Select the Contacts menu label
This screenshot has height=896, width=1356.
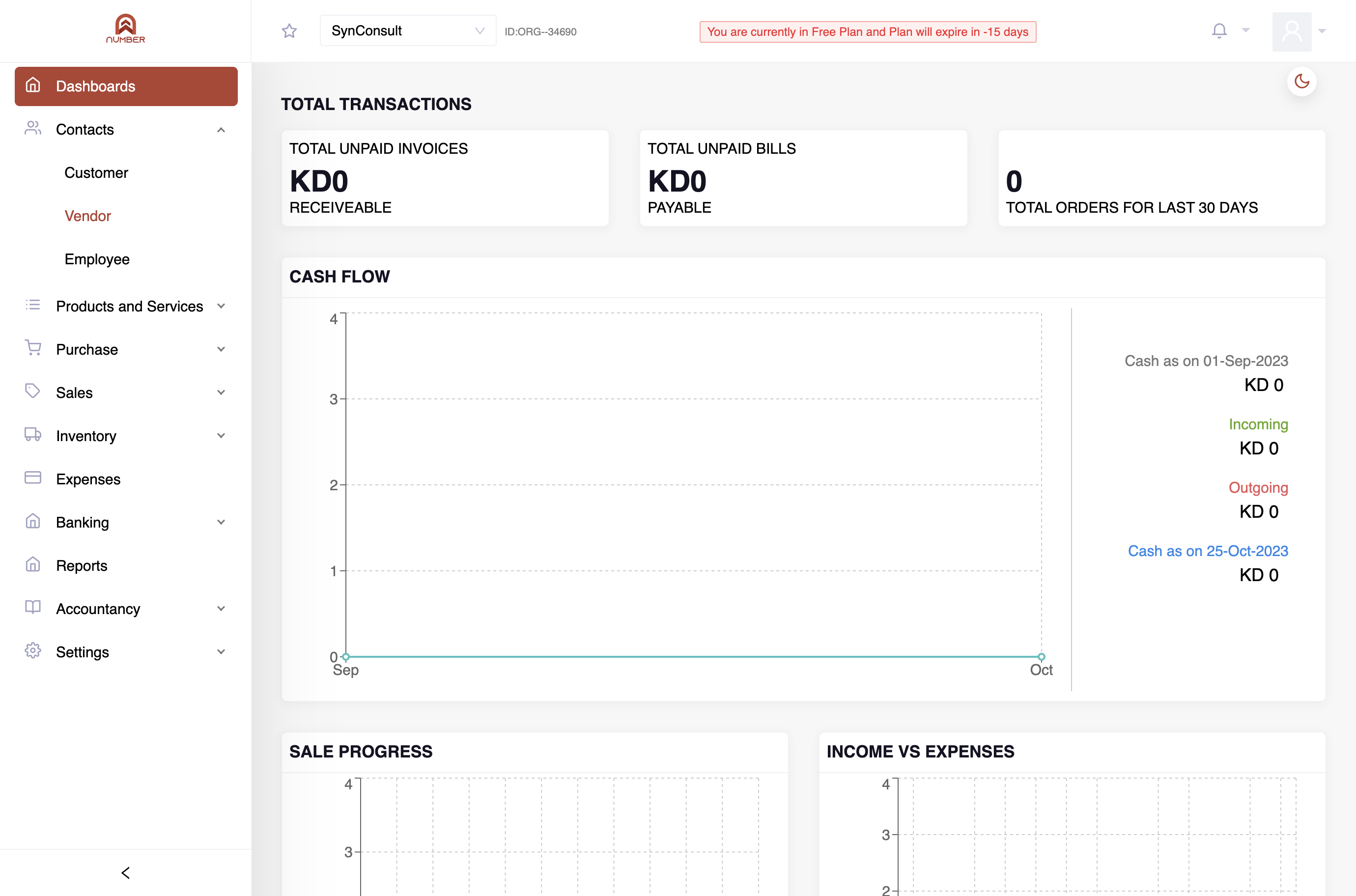pos(85,130)
